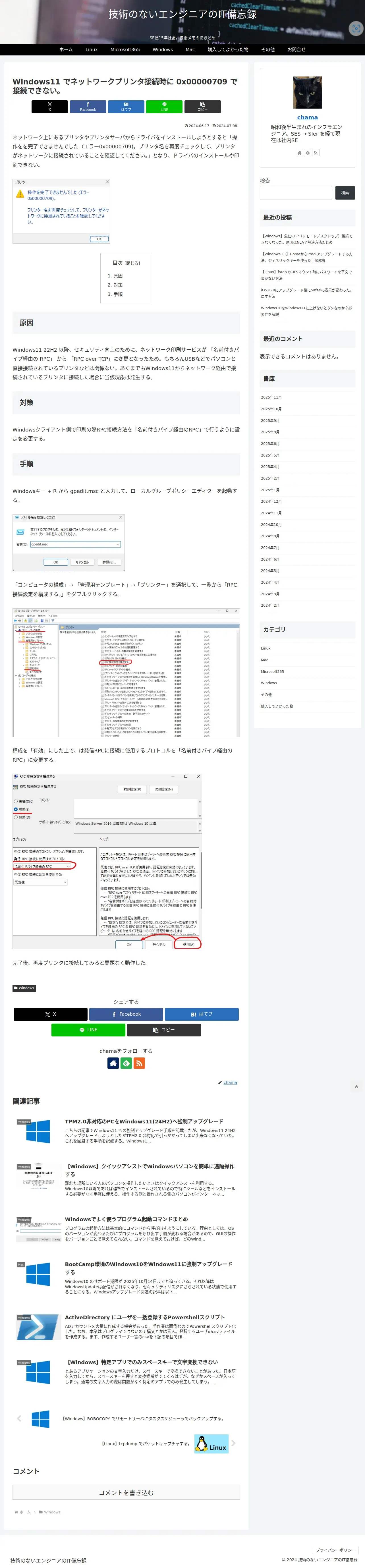The height and width of the screenshot is (1568, 365).
Task: Click the X share button under the title
Action: pos(50,107)
